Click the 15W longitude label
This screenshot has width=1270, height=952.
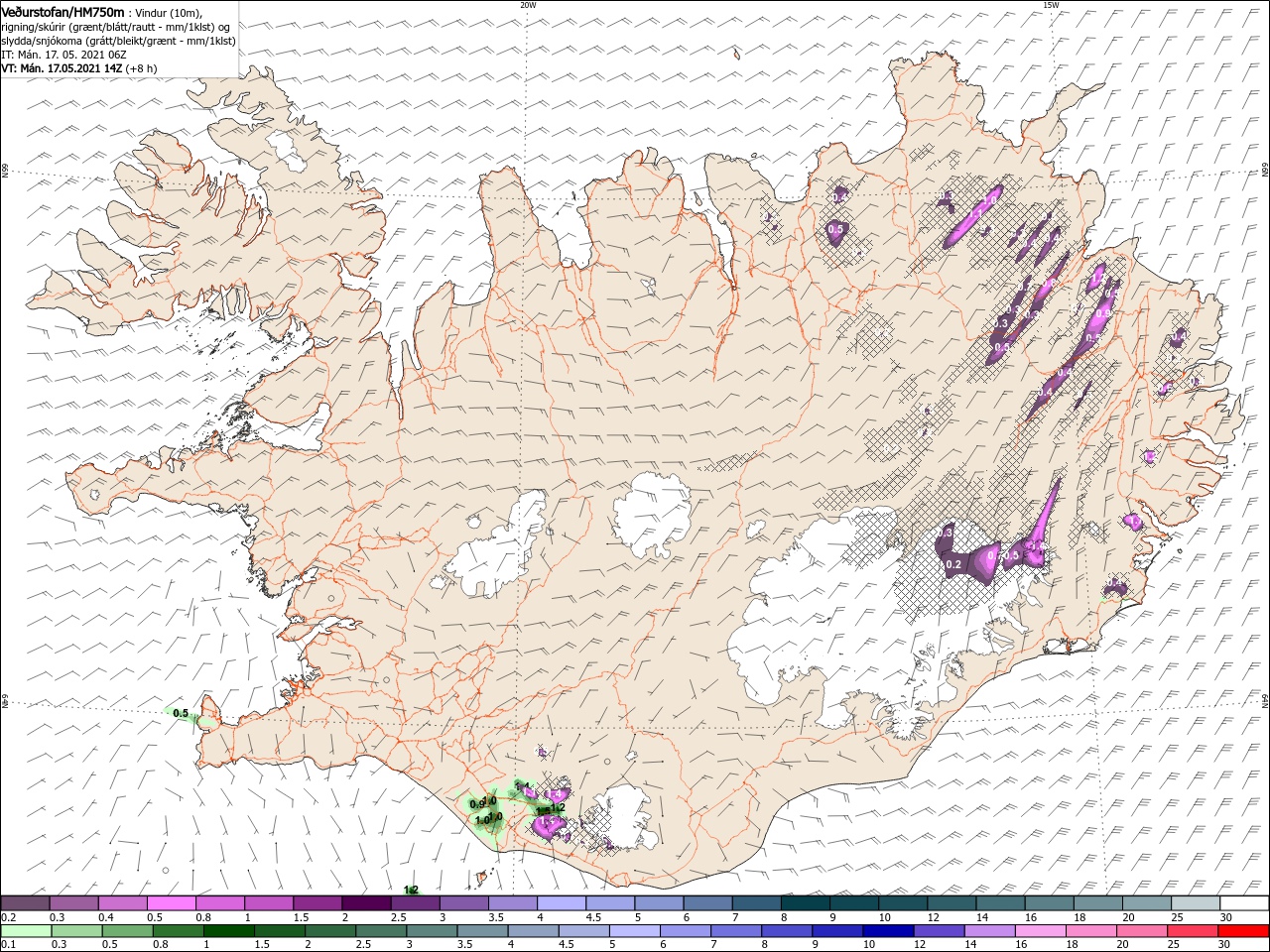[1050, 5]
